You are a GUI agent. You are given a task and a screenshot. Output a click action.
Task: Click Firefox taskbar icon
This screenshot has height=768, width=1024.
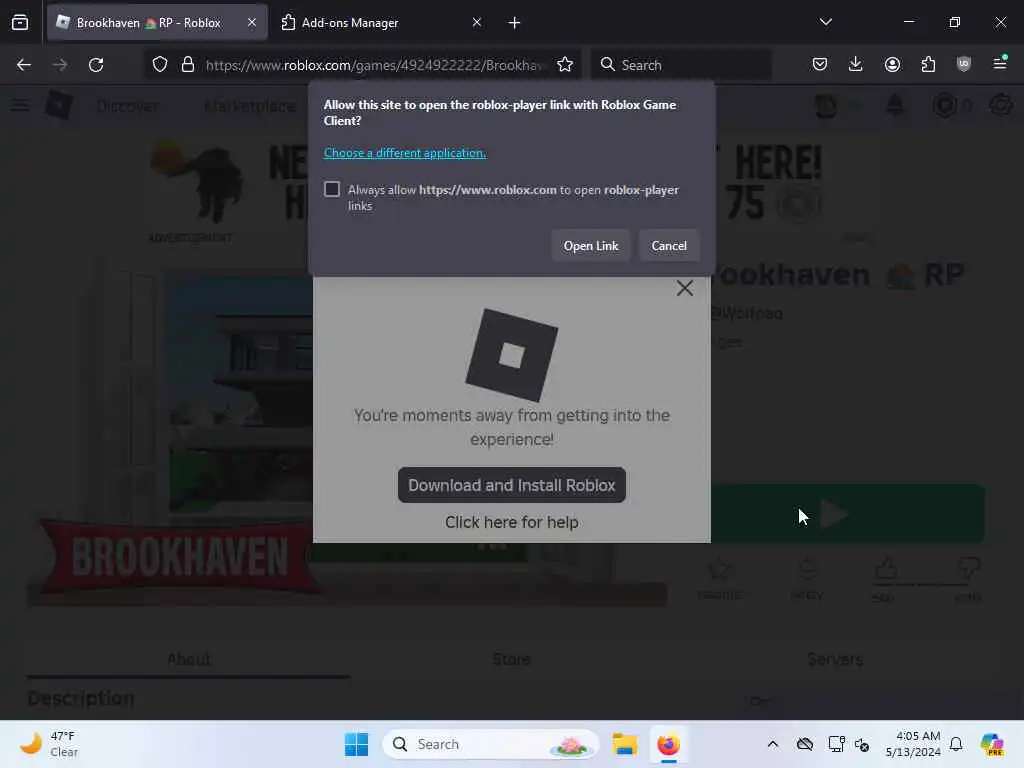point(668,744)
